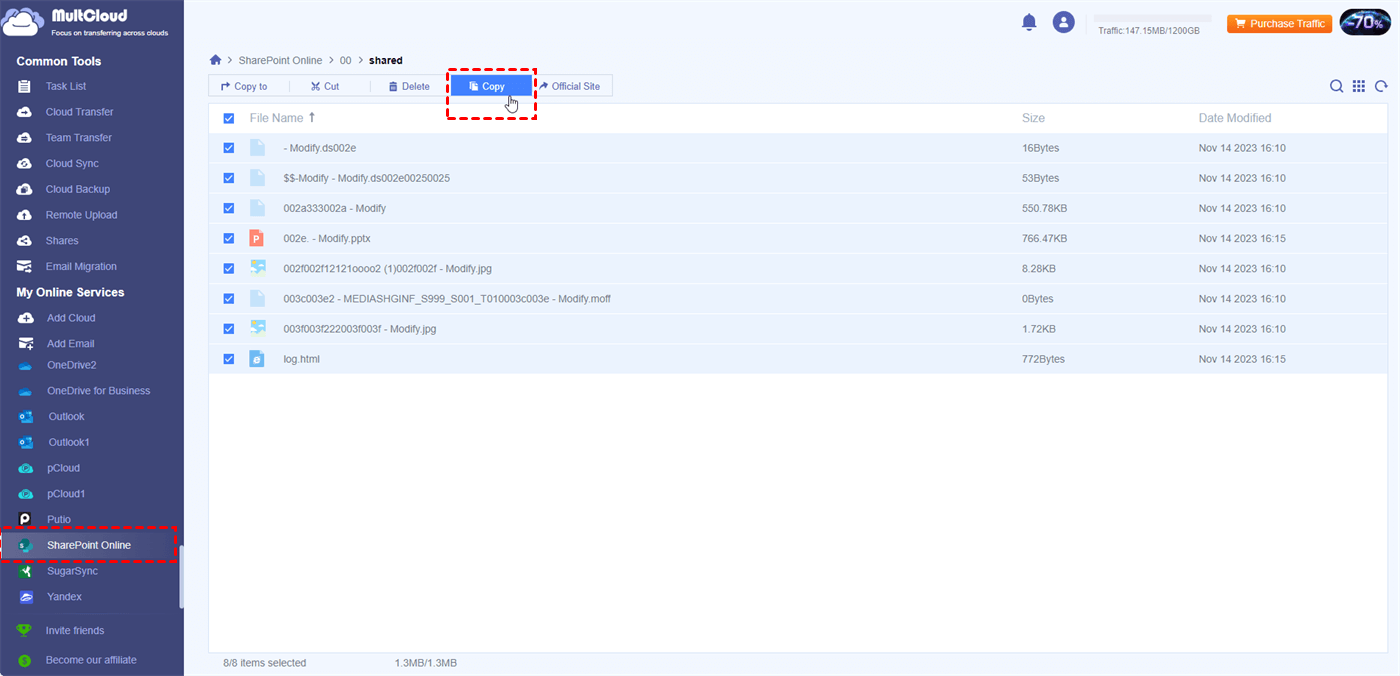Toggle the select-all checkbox in header
This screenshot has height=676, width=1400.
point(229,118)
